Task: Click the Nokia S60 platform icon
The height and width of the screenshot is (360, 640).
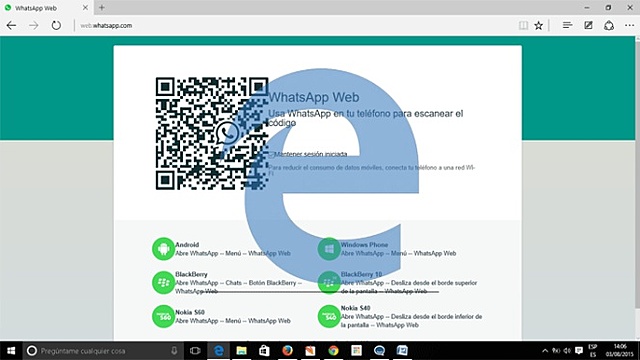Action: coord(163,316)
